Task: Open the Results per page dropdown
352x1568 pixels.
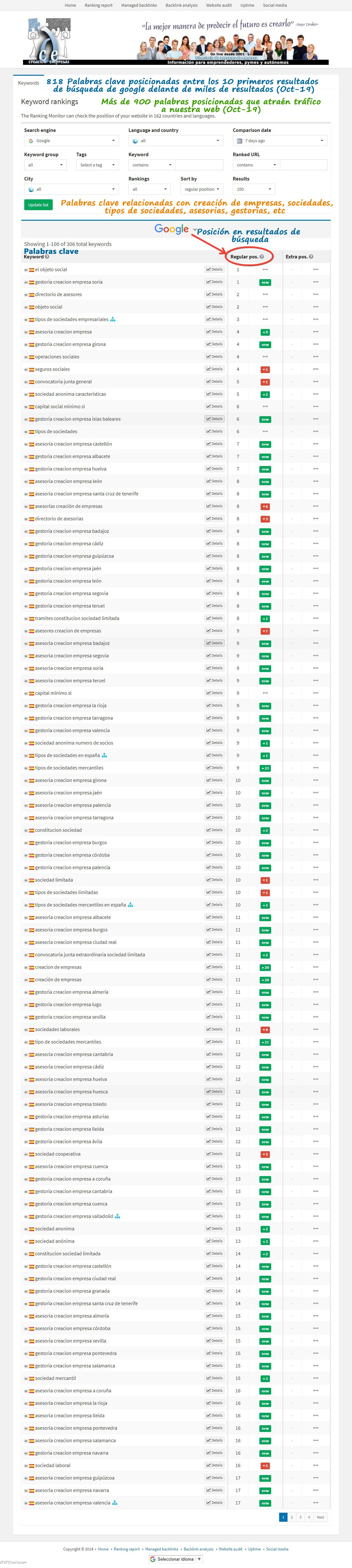Action: [x=253, y=189]
